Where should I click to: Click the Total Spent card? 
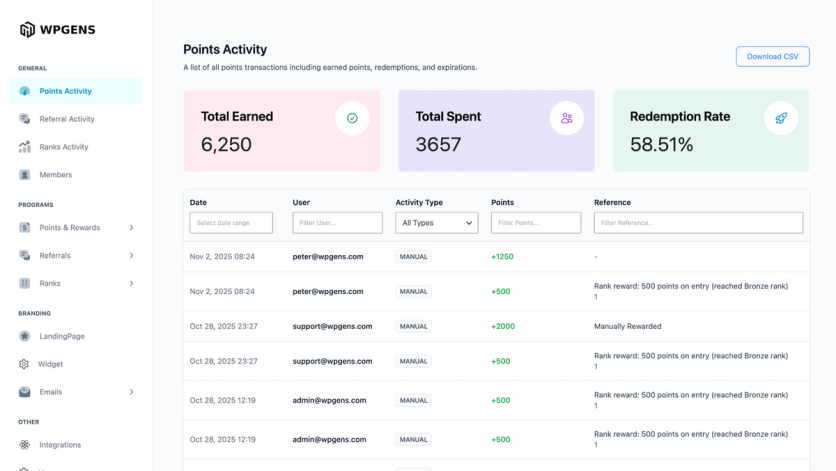(x=496, y=131)
